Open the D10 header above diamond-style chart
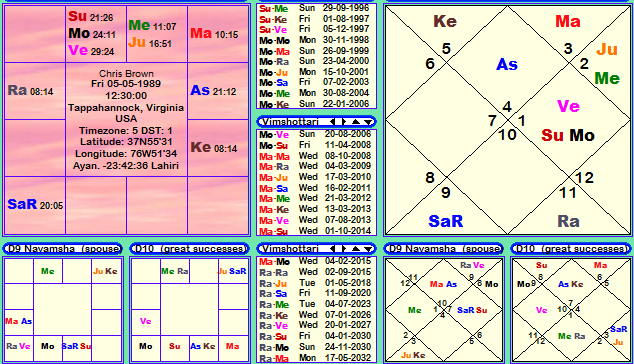634x364 pixels. (x=571, y=249)
